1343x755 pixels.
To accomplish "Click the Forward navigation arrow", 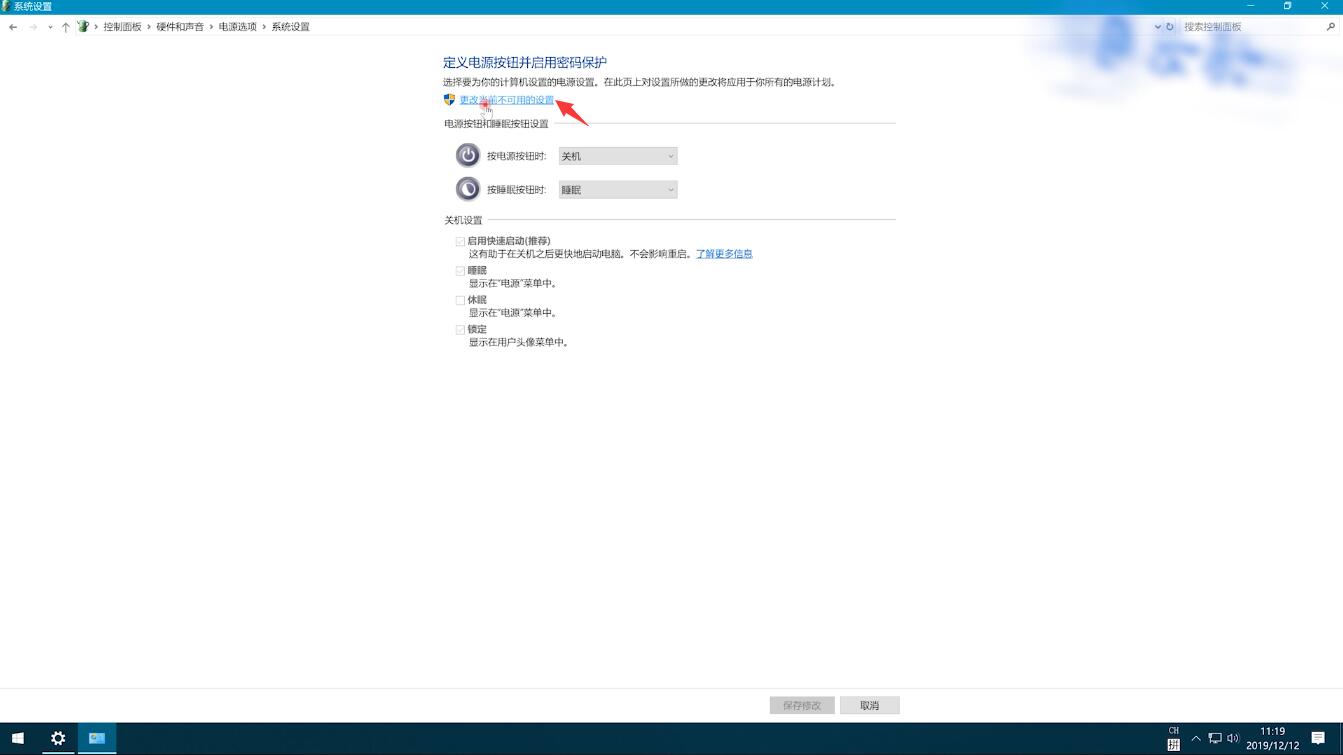I will (33, 27).
